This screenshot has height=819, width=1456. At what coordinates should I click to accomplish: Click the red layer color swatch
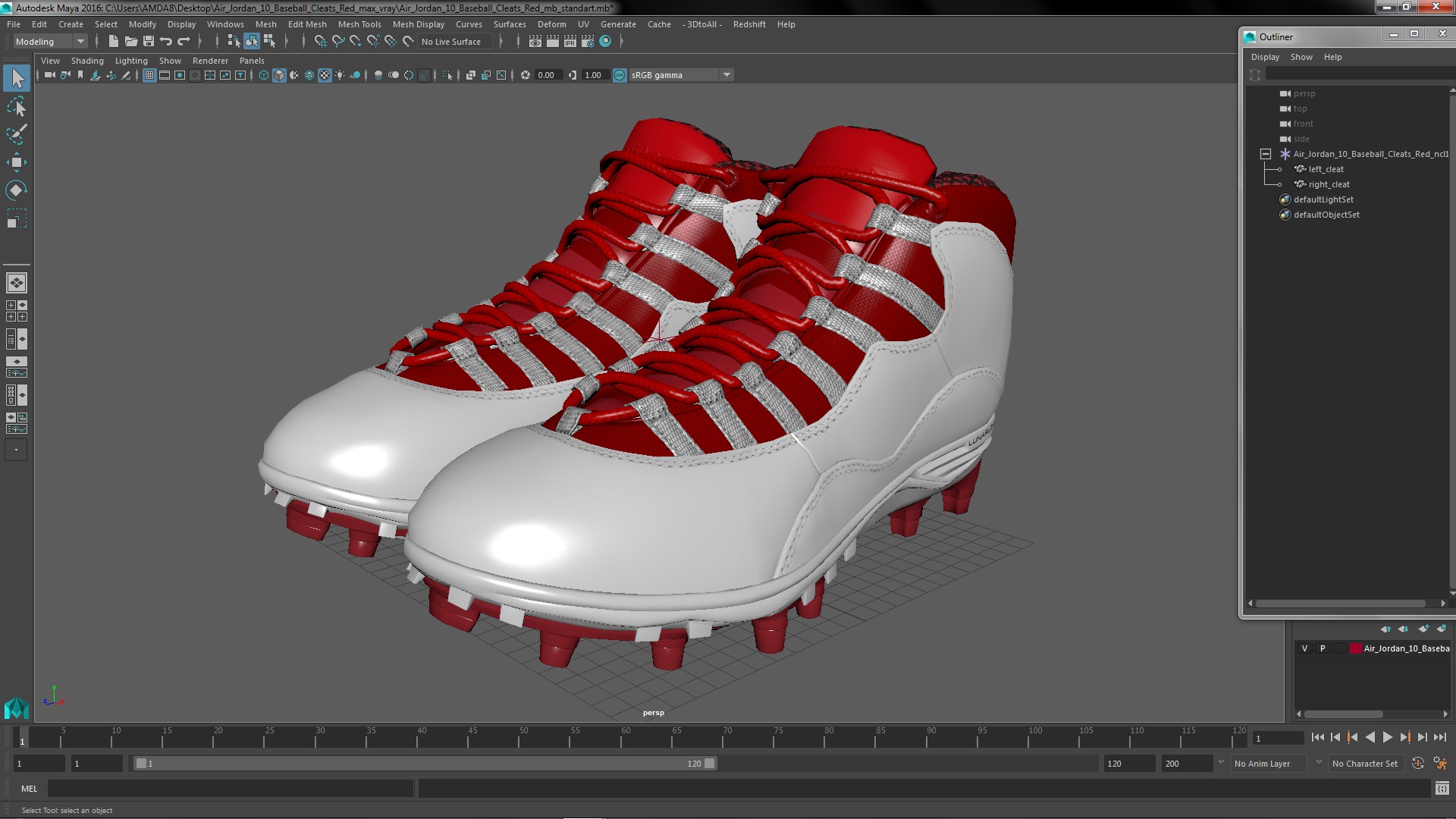[1355, 648]
